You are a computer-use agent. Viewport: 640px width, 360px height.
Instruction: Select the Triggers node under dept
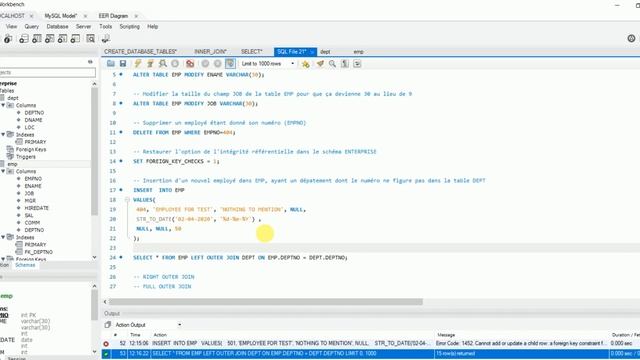pyautogui.click(x=26, y=157)
